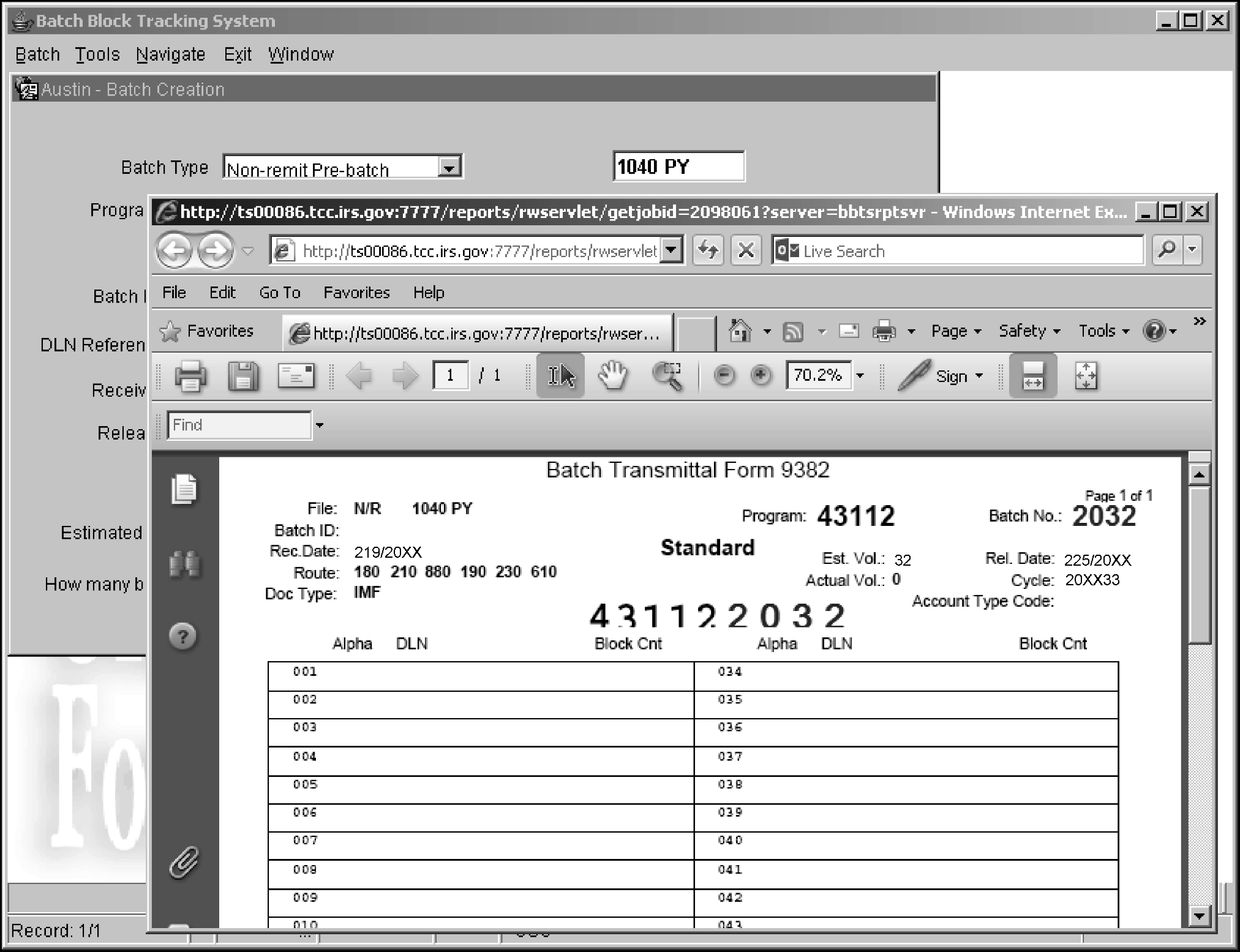This screenshot has height=952, width=1240.
Task: Open the pages thumbnail side panel
Action: [x=184, y=490]
